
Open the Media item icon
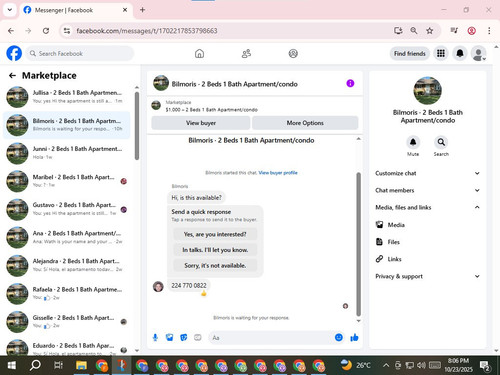point(379,225)
